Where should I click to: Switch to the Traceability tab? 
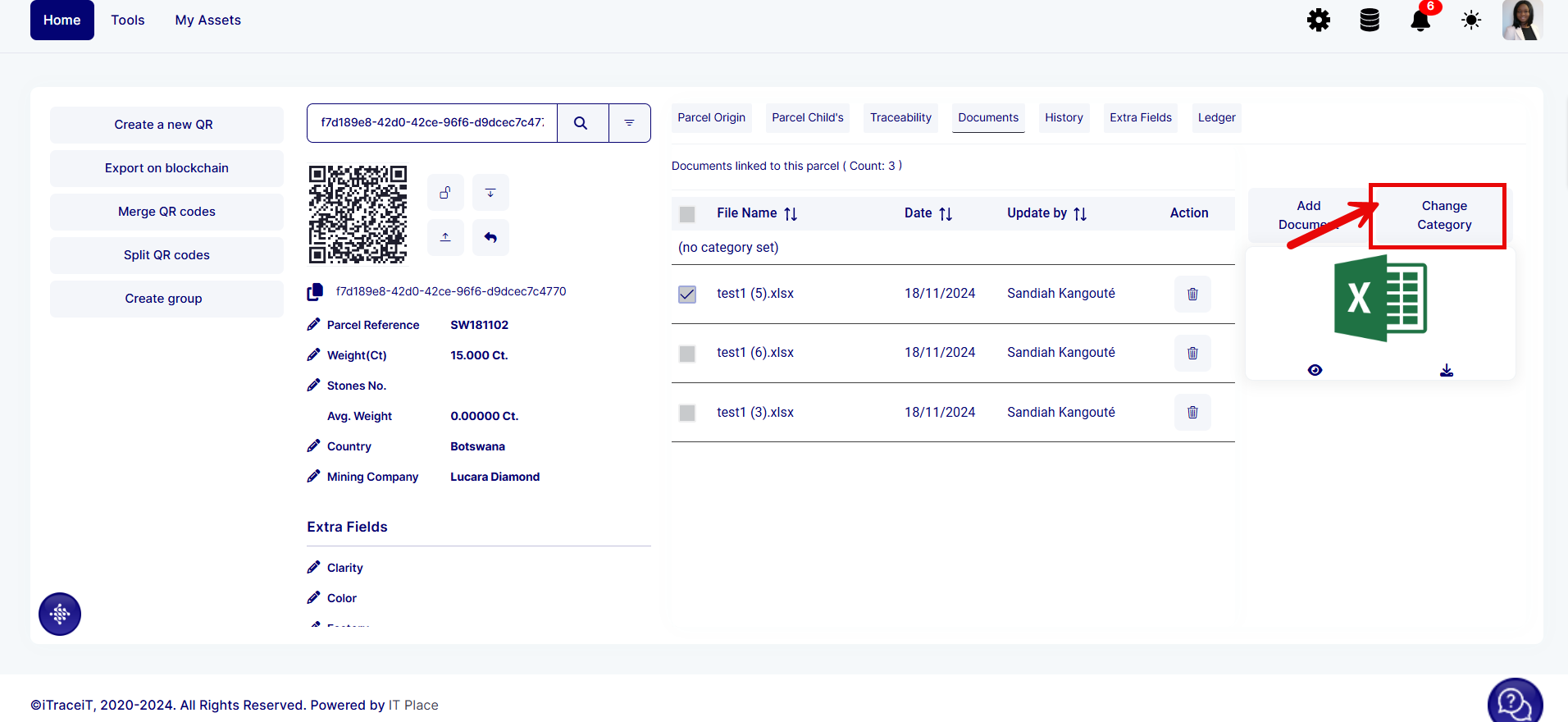tap(900, 118)
